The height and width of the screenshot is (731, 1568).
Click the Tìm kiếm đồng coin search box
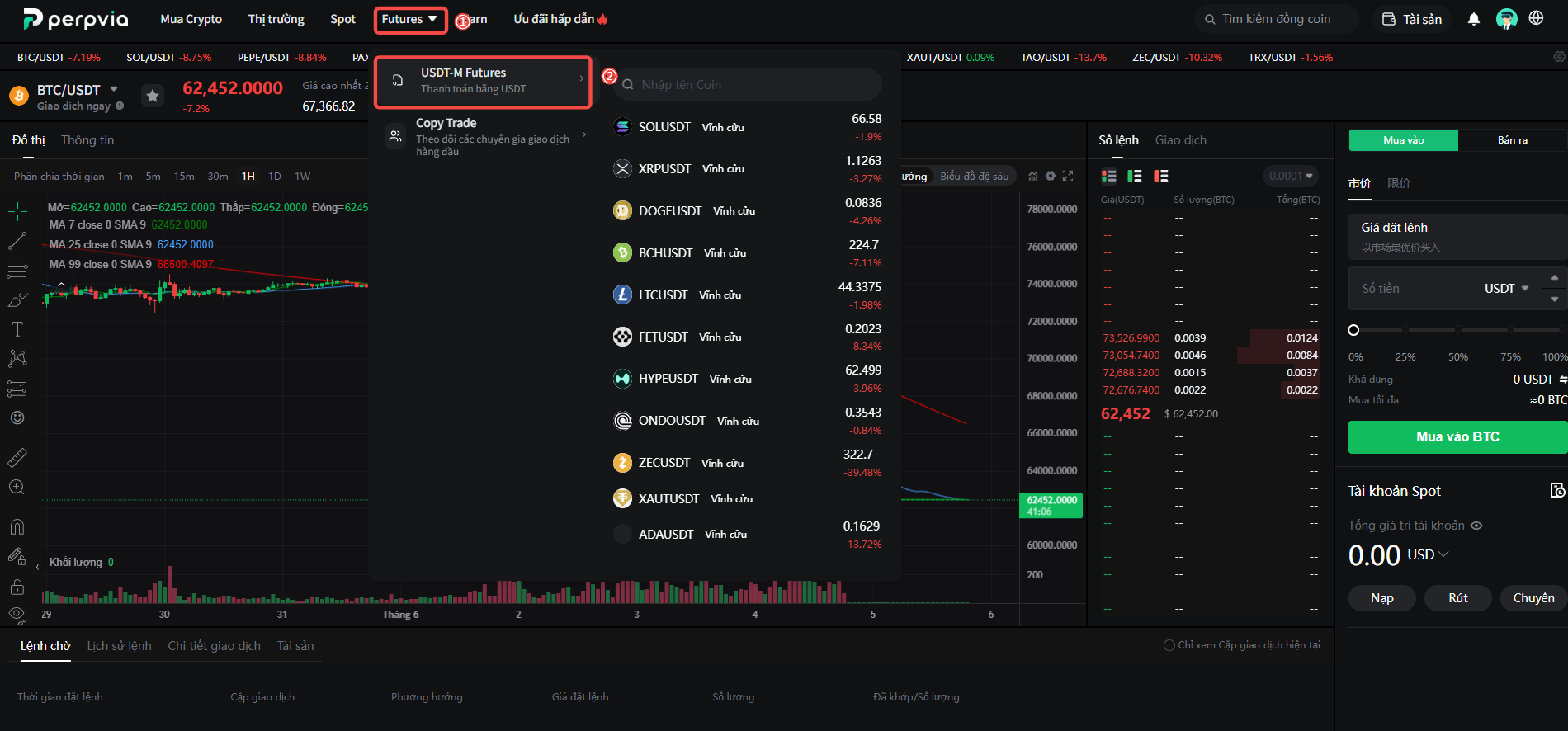[1276, 19]
